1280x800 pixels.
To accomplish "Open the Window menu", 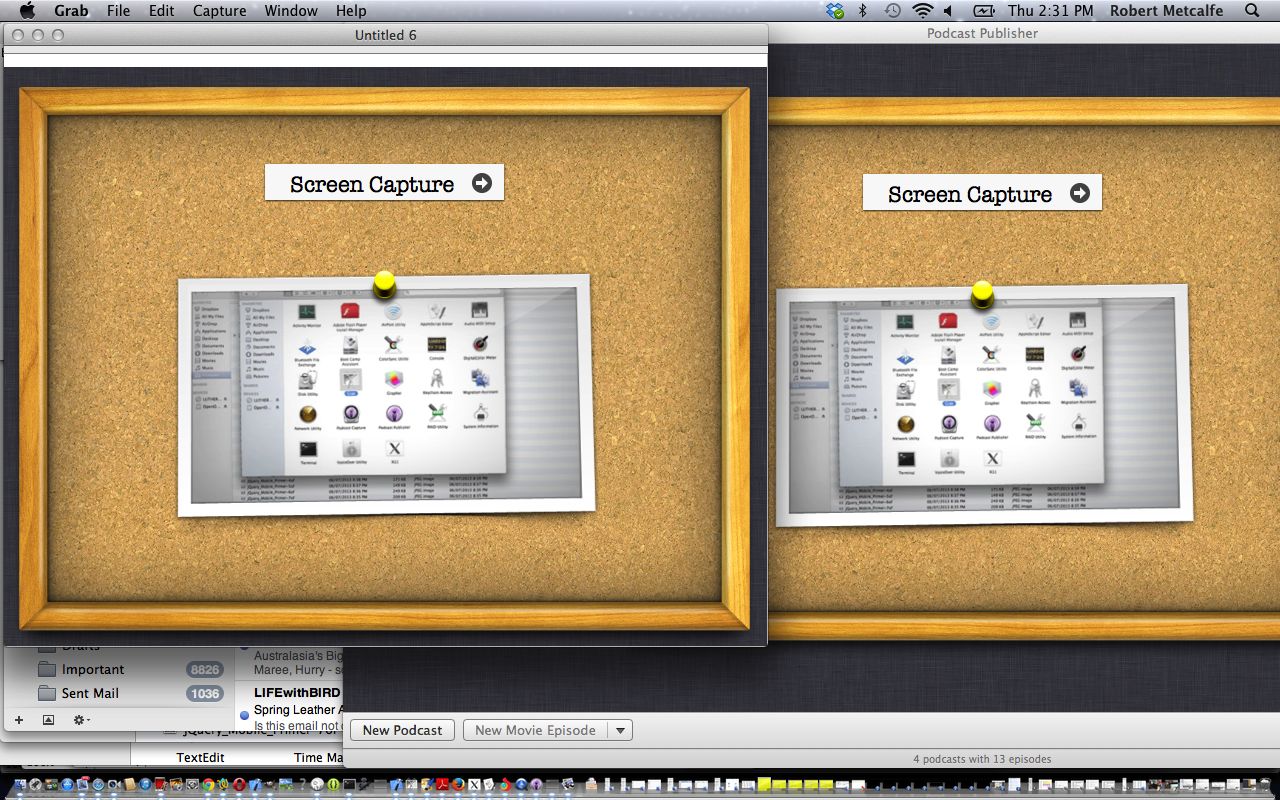I will coord(291,11).
